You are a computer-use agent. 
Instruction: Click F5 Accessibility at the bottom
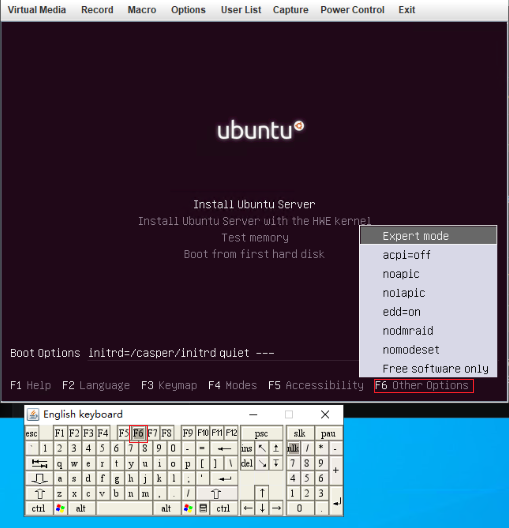point(316,385)
